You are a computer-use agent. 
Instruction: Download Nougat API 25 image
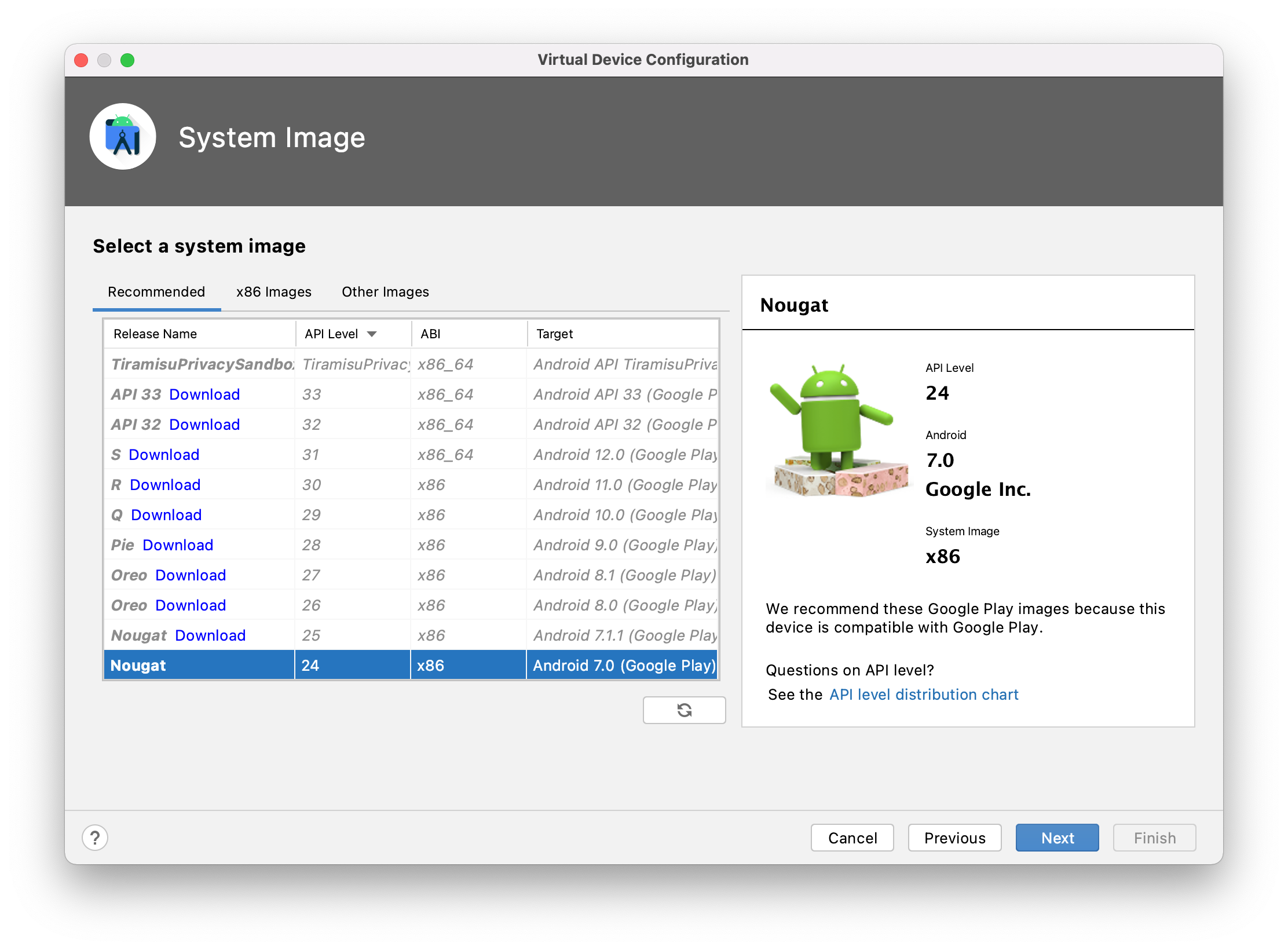[x=210, y=635]
